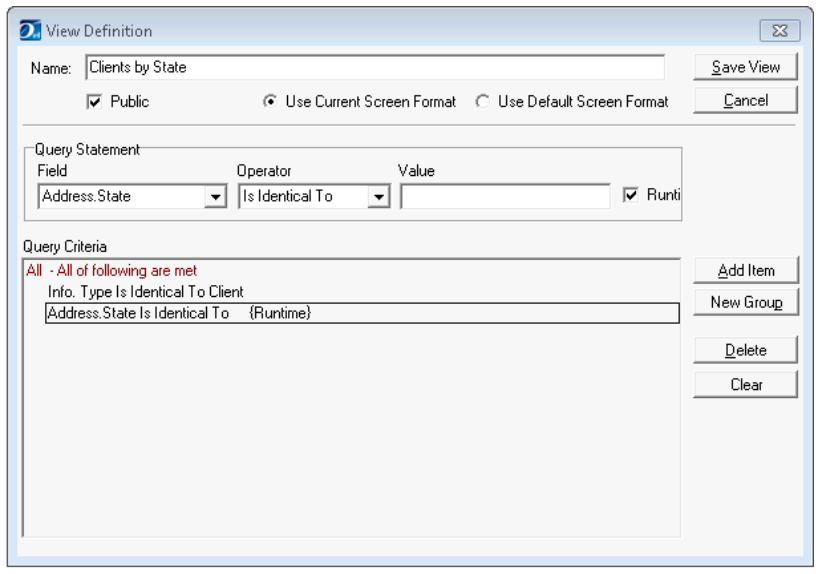Click the View Definition app icon in title bar
This screenshot has height=574, width=820.
[x=31, y=31]
